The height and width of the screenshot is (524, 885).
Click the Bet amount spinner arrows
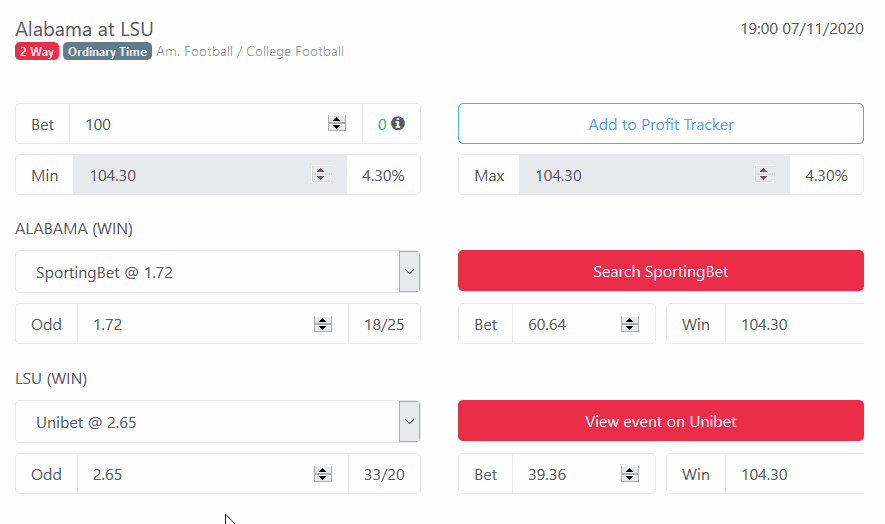(x=337, y=124)
